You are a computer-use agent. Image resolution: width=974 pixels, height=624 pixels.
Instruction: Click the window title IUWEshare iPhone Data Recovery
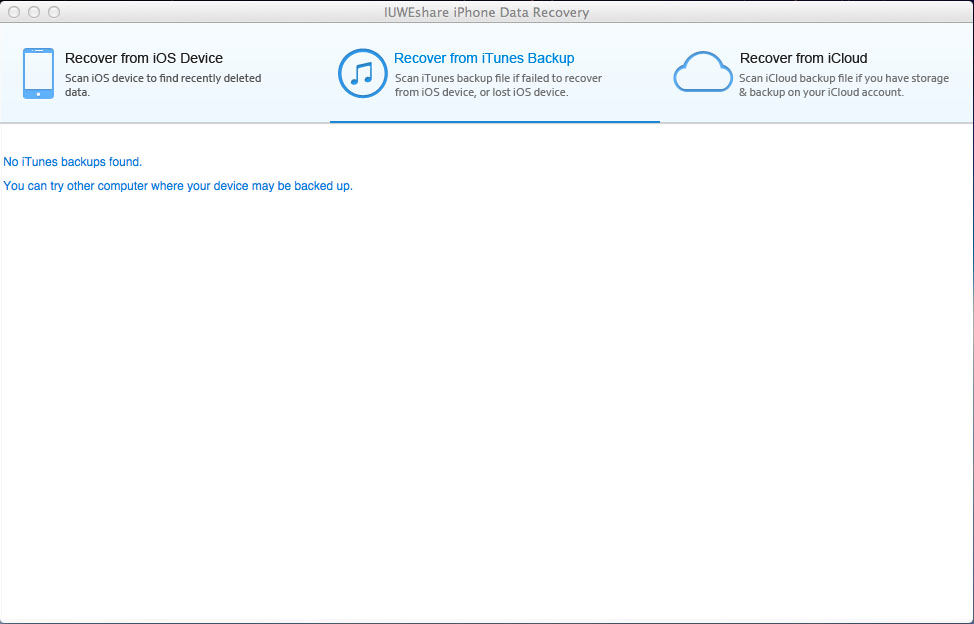486,12
